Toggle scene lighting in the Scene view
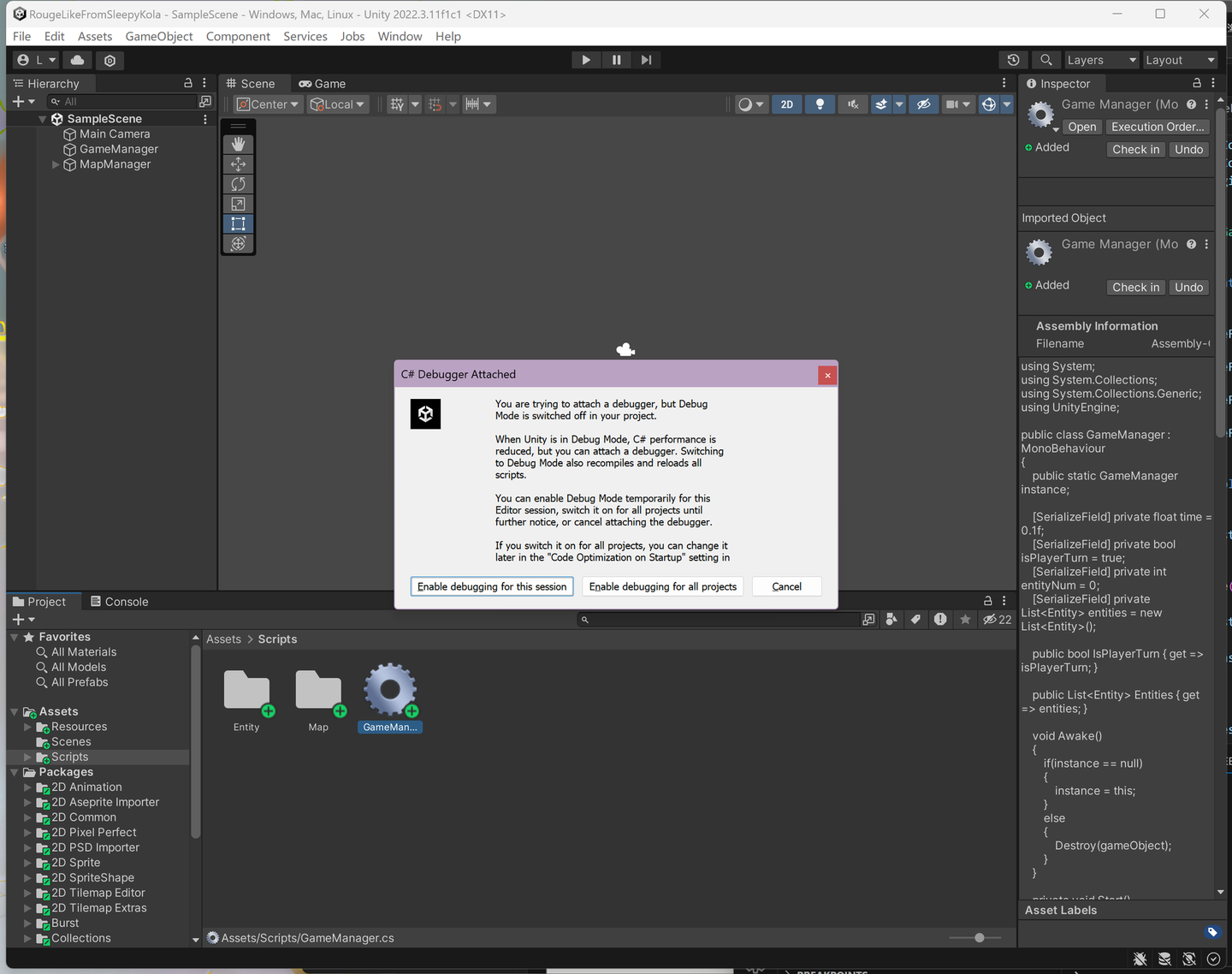Screen dimensions: 1232x974 pyautogui.click(x=820, y=104)
